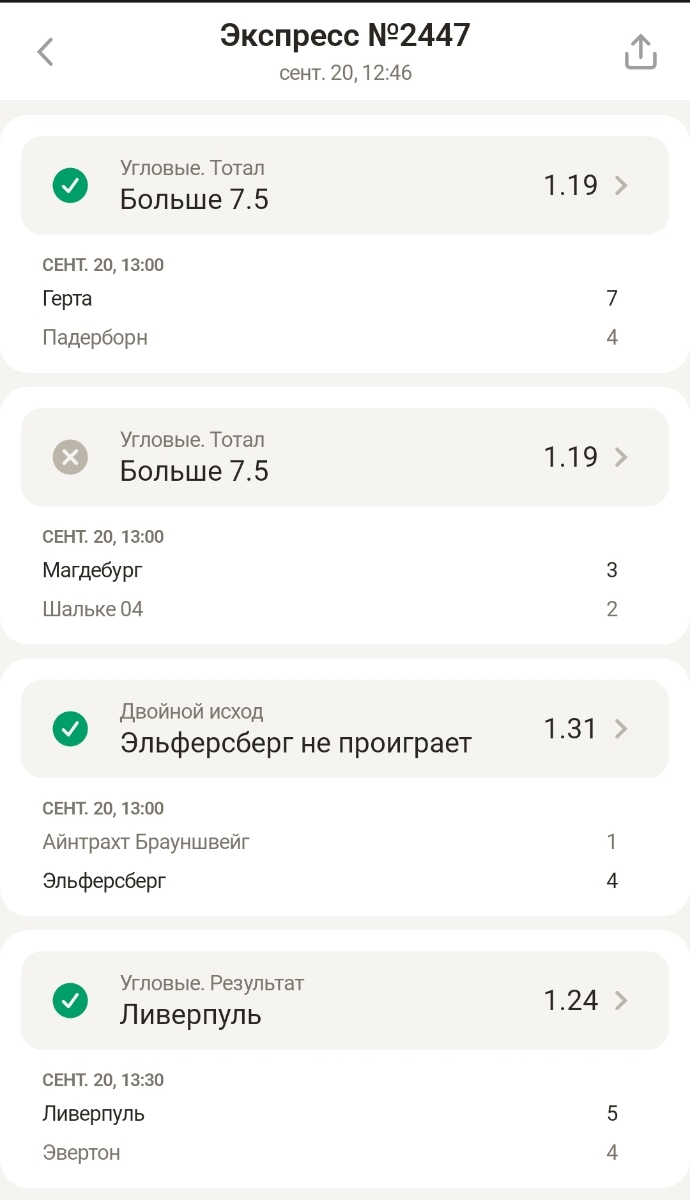Screen dimensions: 690x1200
Task: Tap the сент. 20, 12:46 timestamp
Action: 345,73
